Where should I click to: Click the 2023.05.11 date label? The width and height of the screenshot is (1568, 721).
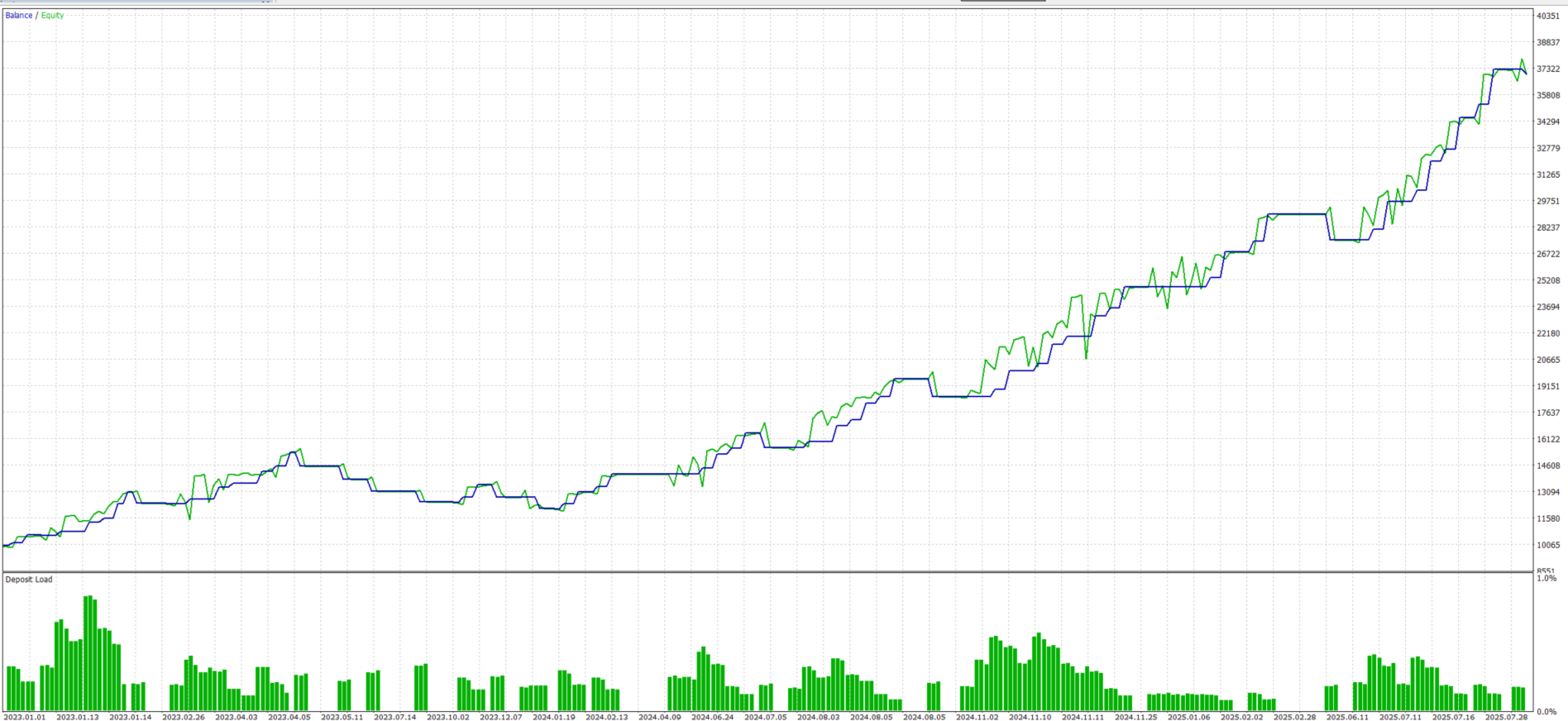click(342, 717)
